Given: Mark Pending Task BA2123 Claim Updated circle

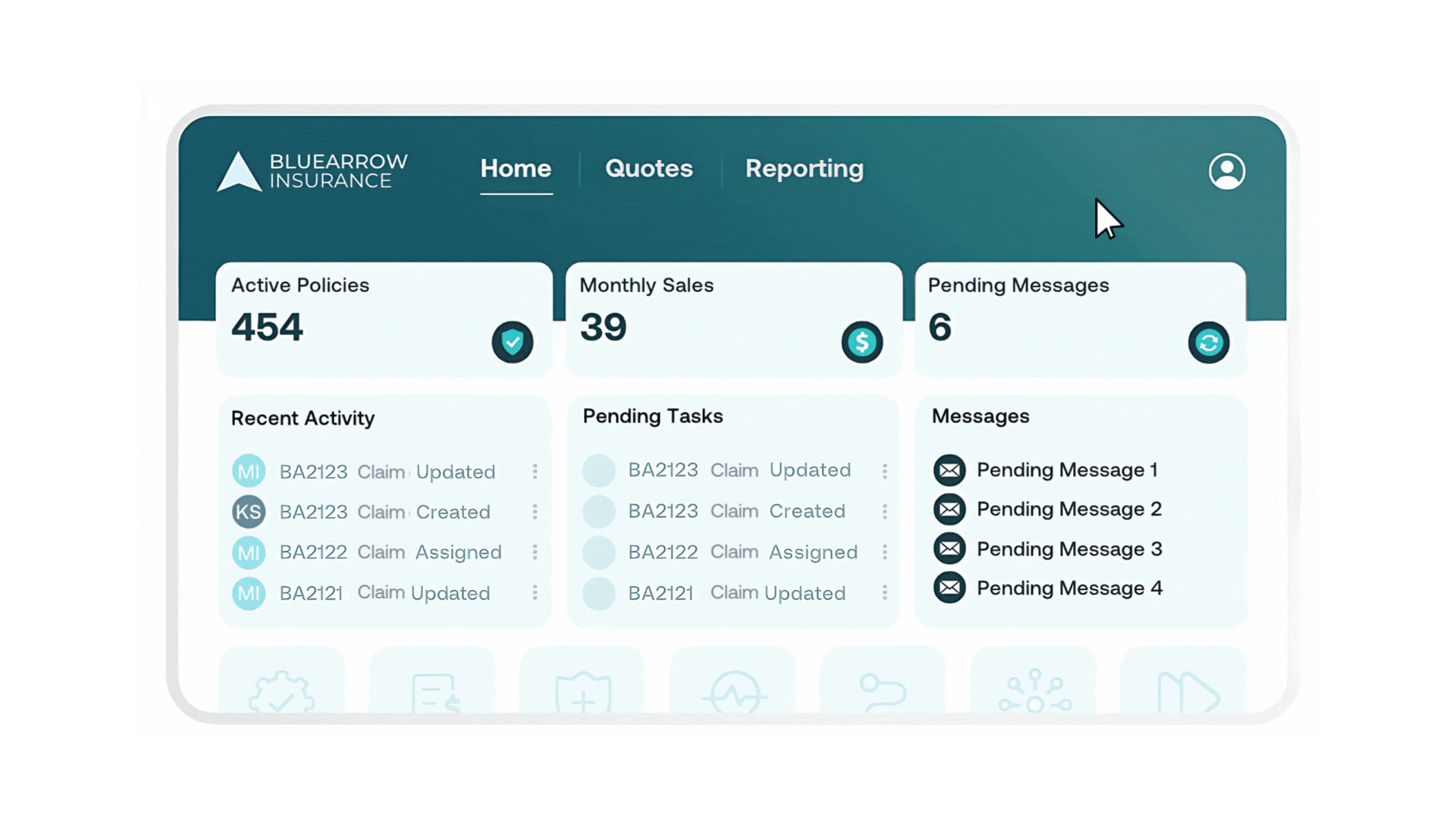Looking at the screenshot, I should point(599,471).
